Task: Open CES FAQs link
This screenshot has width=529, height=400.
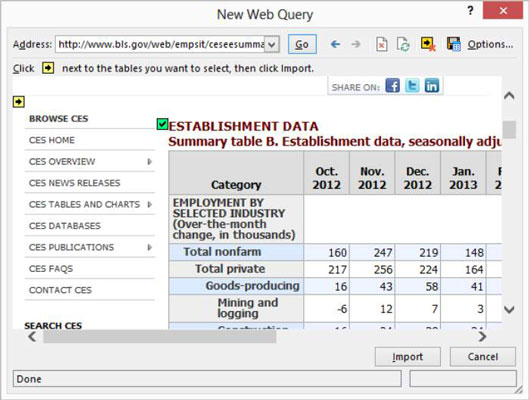Action: [x=51, y=269]
